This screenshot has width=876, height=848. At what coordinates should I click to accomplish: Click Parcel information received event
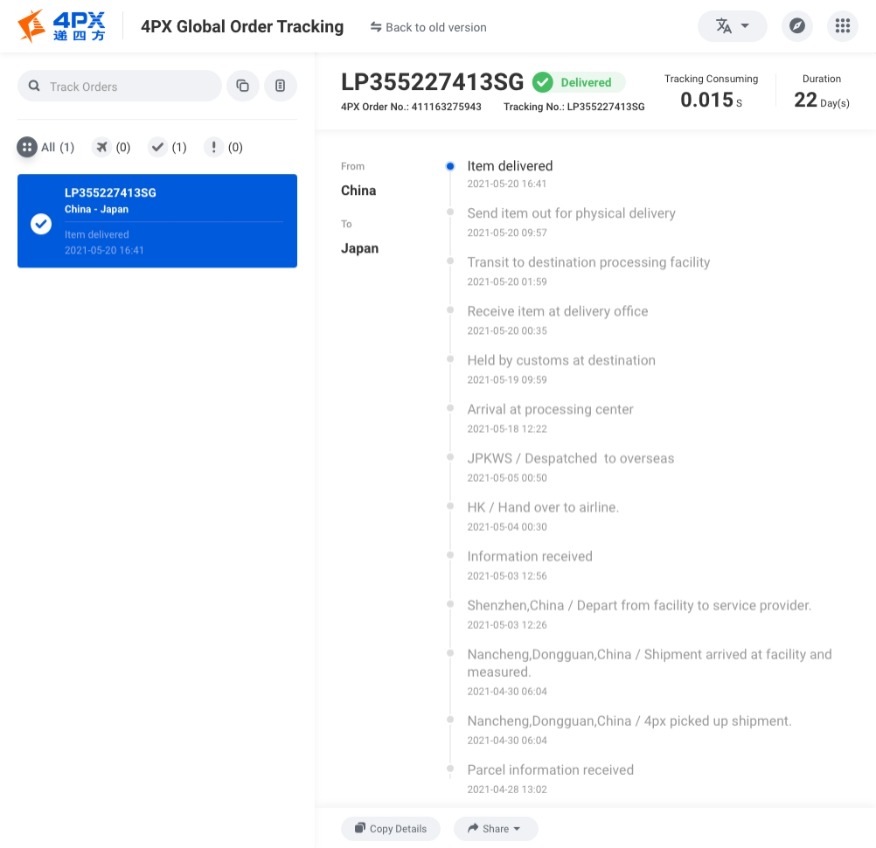click(x=550, y=770)
